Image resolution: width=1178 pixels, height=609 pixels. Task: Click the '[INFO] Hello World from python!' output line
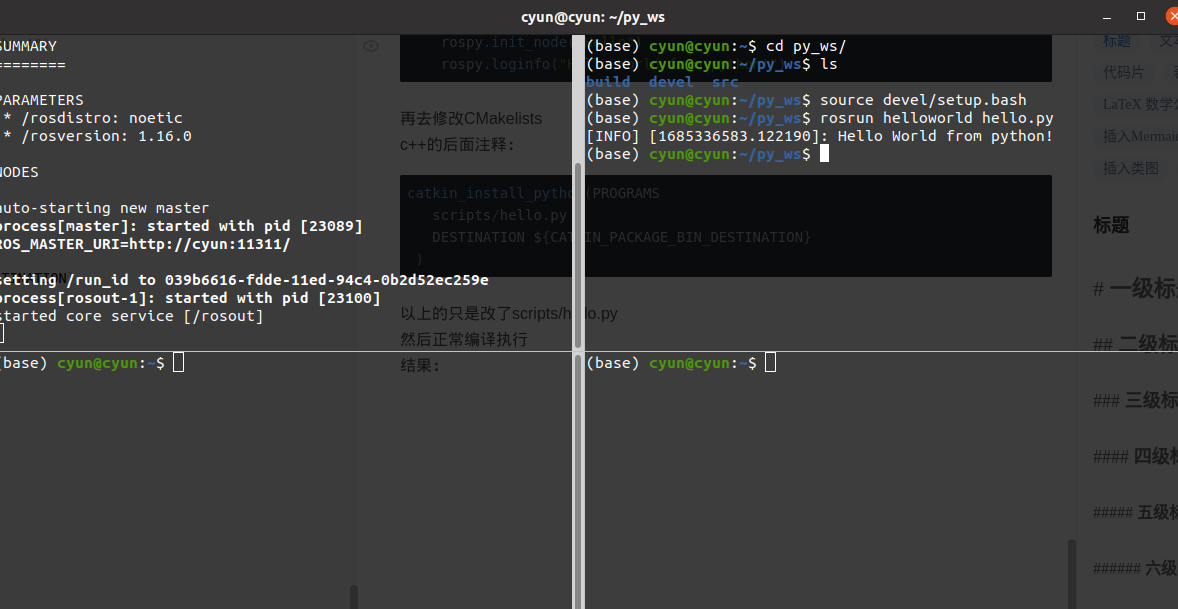pos(820,136)
